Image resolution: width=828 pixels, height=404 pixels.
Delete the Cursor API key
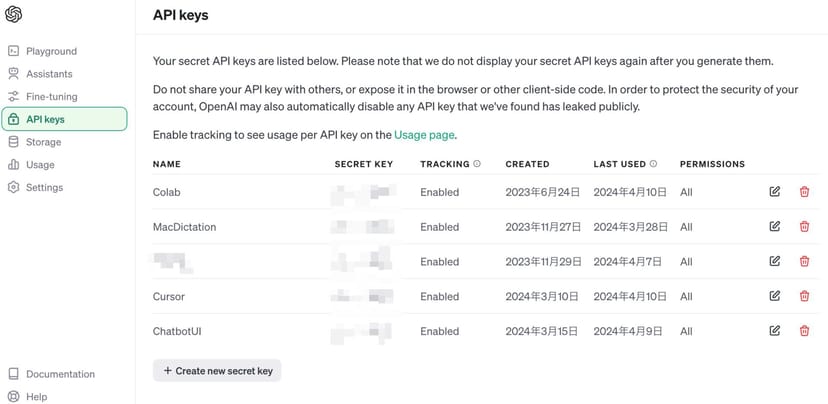pyautogui.click(x=805, y=296)
